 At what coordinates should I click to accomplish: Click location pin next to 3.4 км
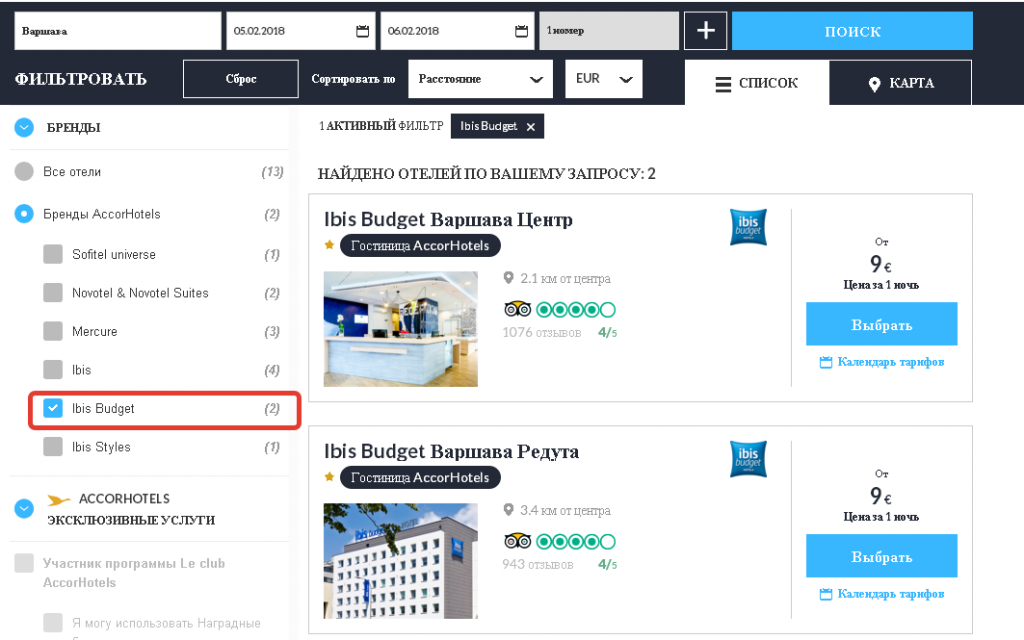click(508, 510)
